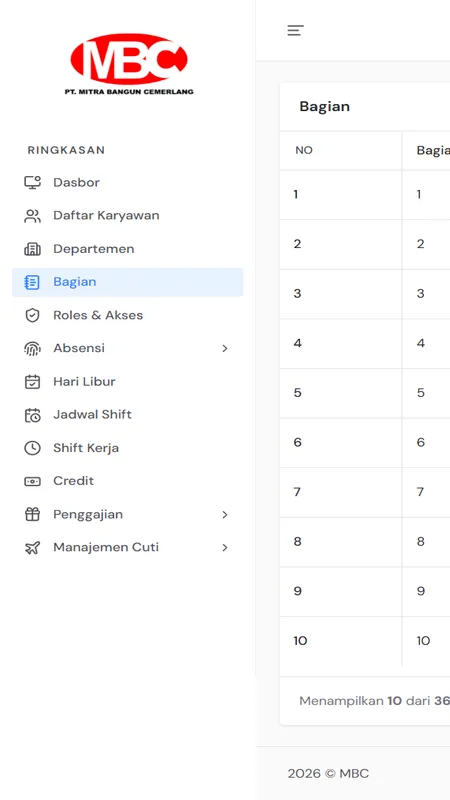
Task: Click the Dasbor monitor icon
Action: (x=32, y=183)
